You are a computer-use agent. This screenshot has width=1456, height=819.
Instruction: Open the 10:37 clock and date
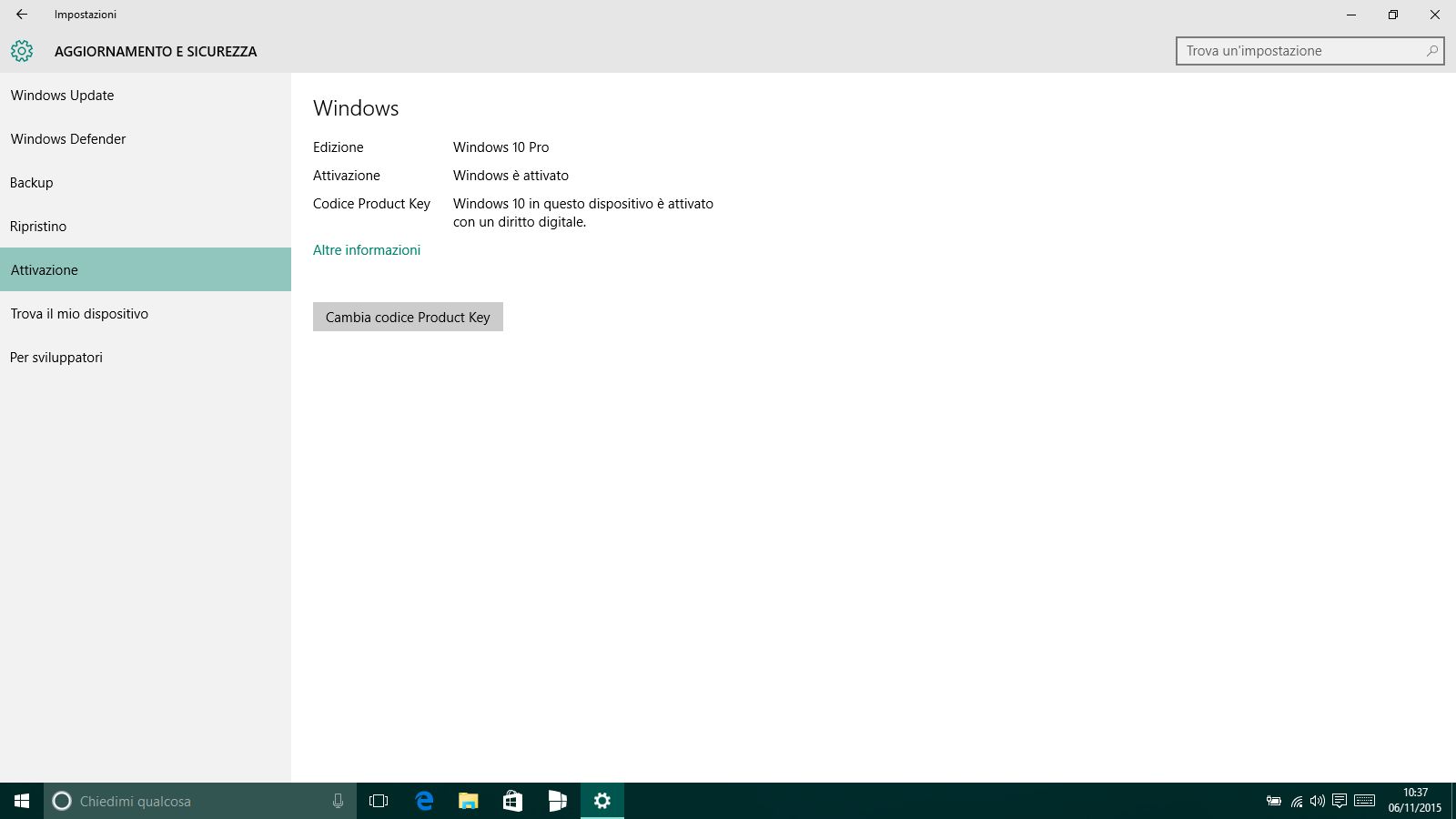1415,801
